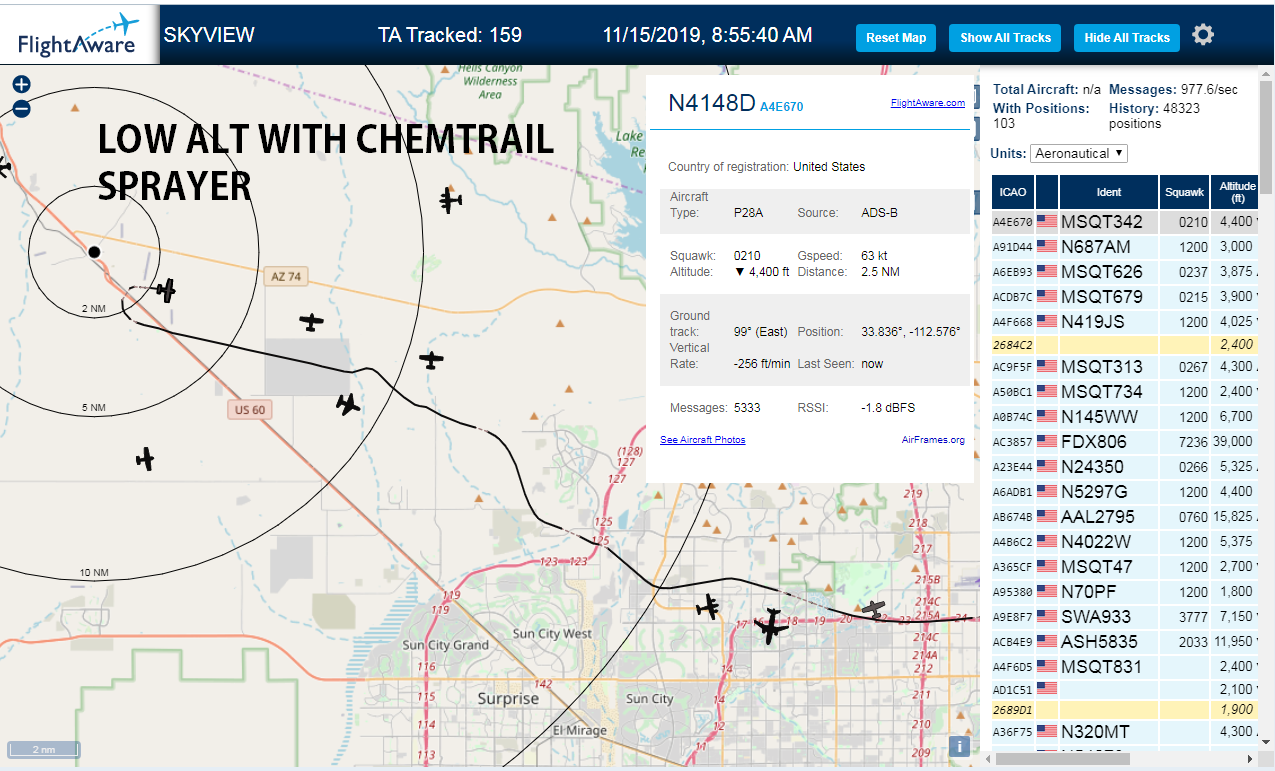The width and height of the screenshot is (1275, 771).
Task: Select the N145WW aircraft row
Action: pyautogui.click(x=1125, y=417)
